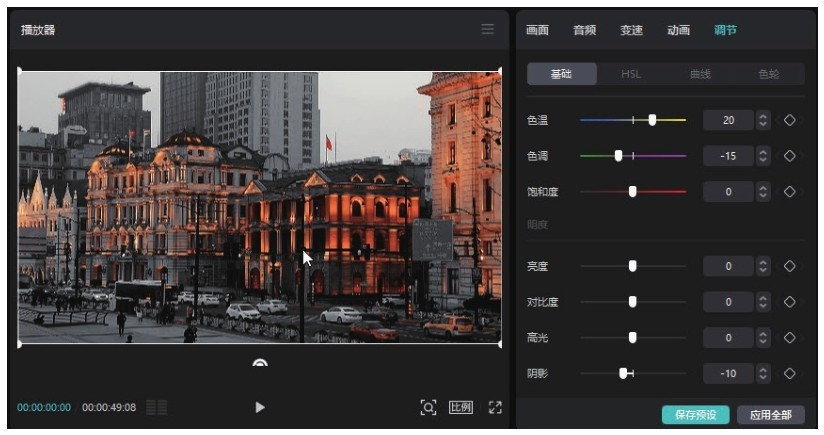Toggle keyframe diamond for 对比度
This screenshot has height=435, width=824.
coord(789,302)
